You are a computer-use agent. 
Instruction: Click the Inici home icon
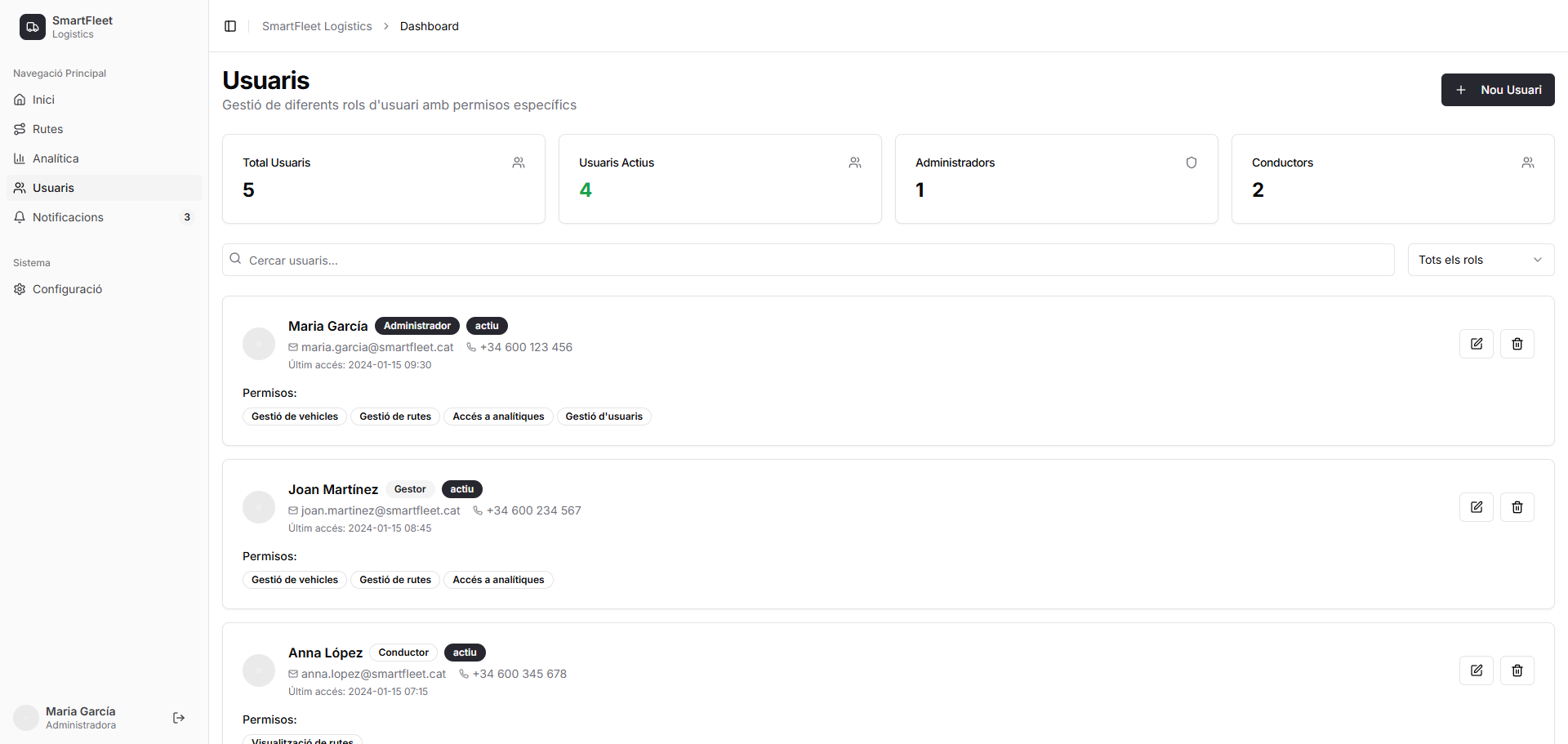[20, 100]
